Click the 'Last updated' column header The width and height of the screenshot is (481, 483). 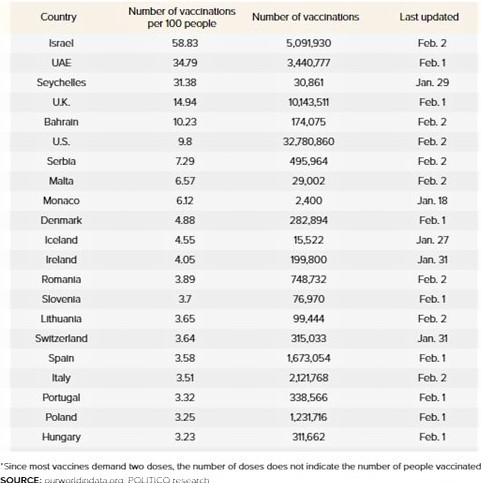coord(429,17)
